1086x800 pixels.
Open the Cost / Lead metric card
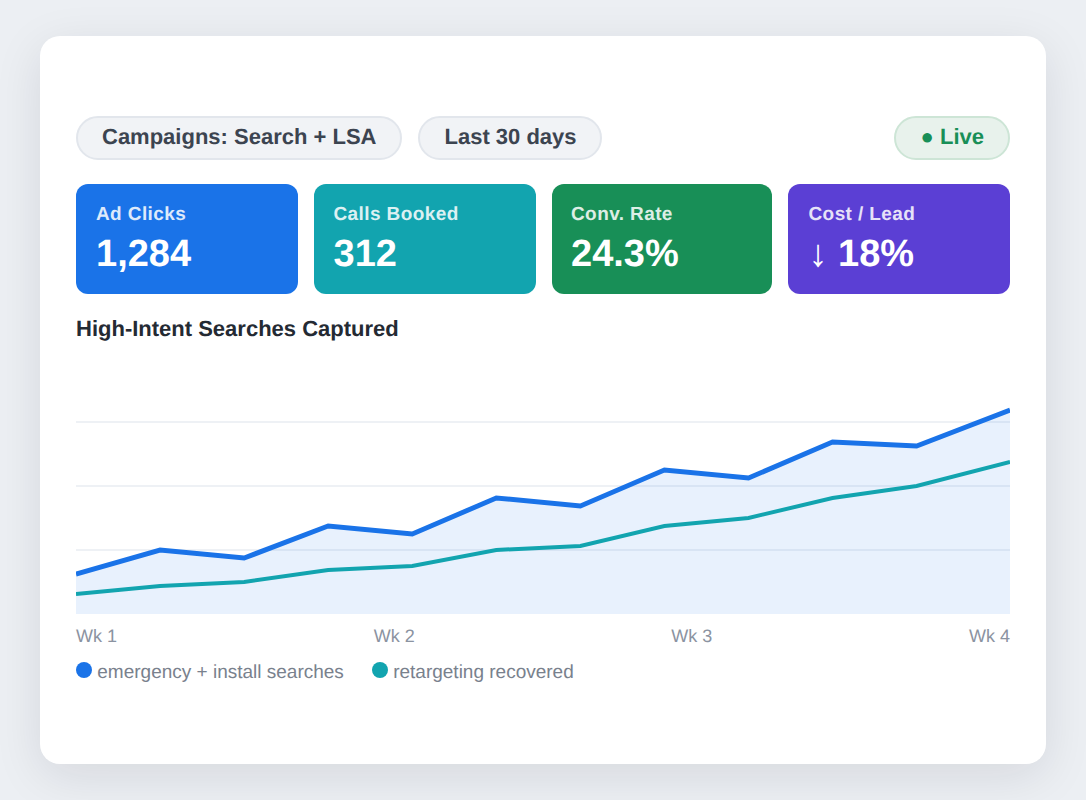pyautogui.click(x=898, y=238)
